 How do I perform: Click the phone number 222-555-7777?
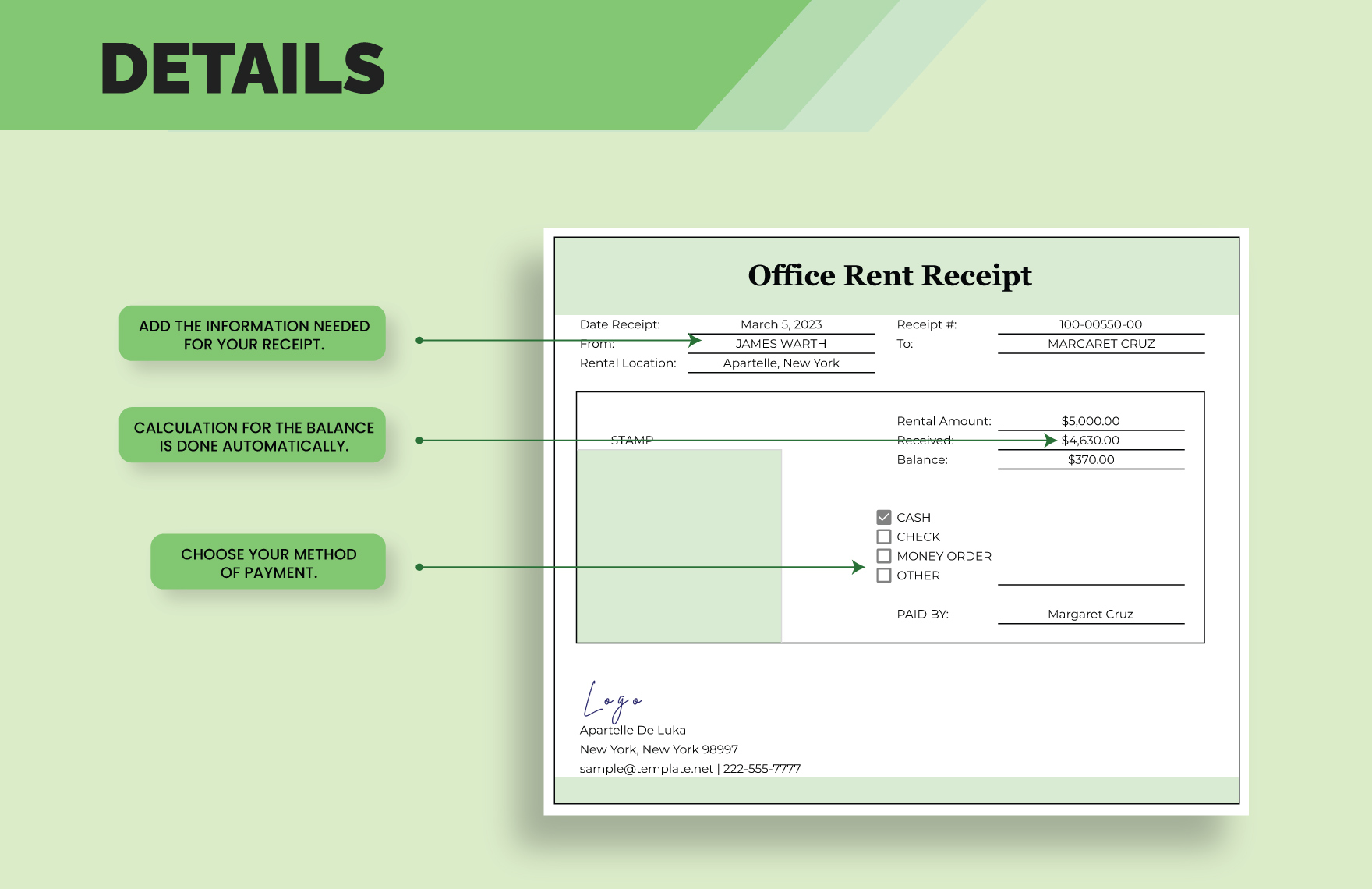coord(761,768)
